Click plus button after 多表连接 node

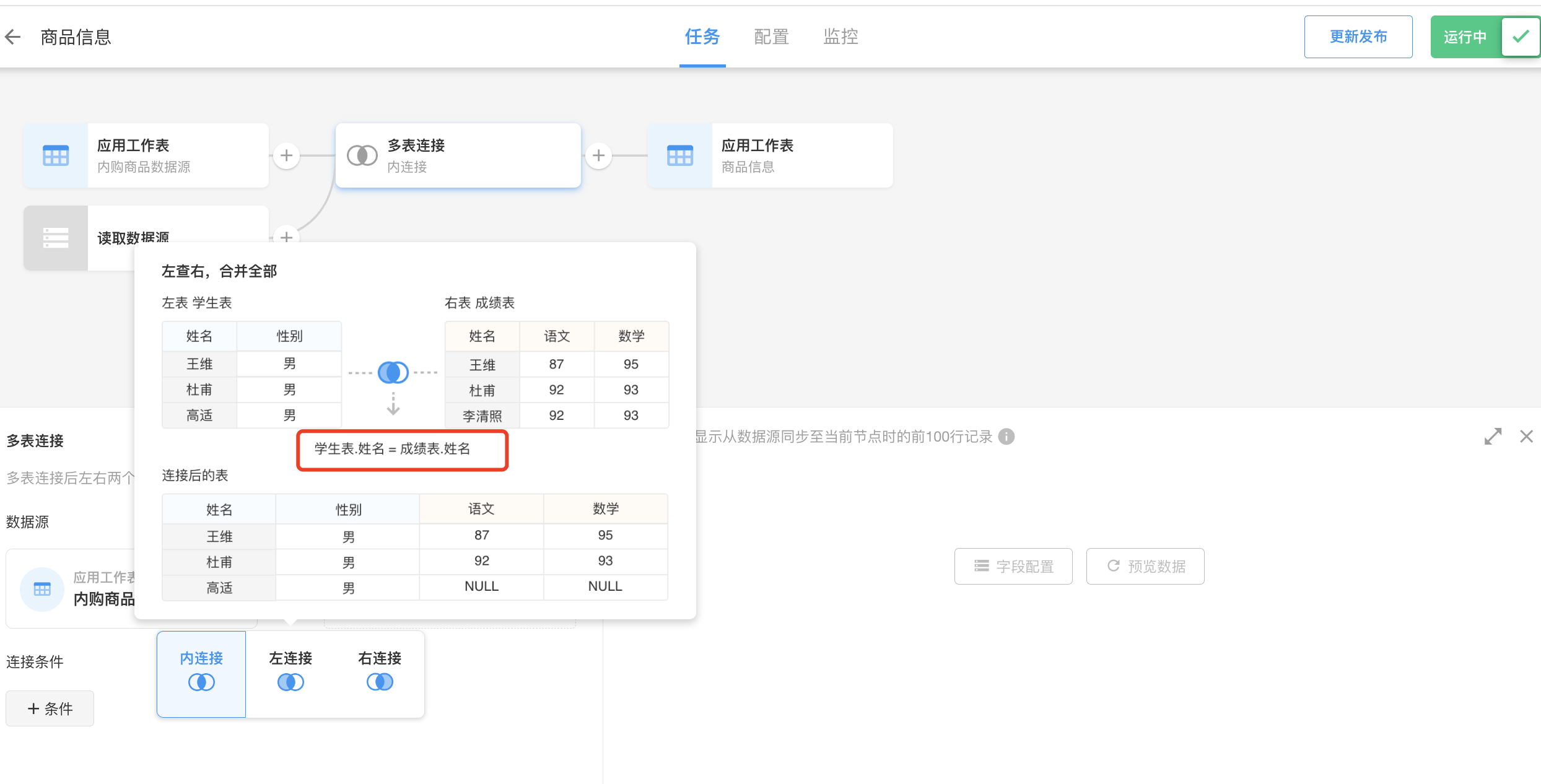pyautogui.click(x=598, y=155)
